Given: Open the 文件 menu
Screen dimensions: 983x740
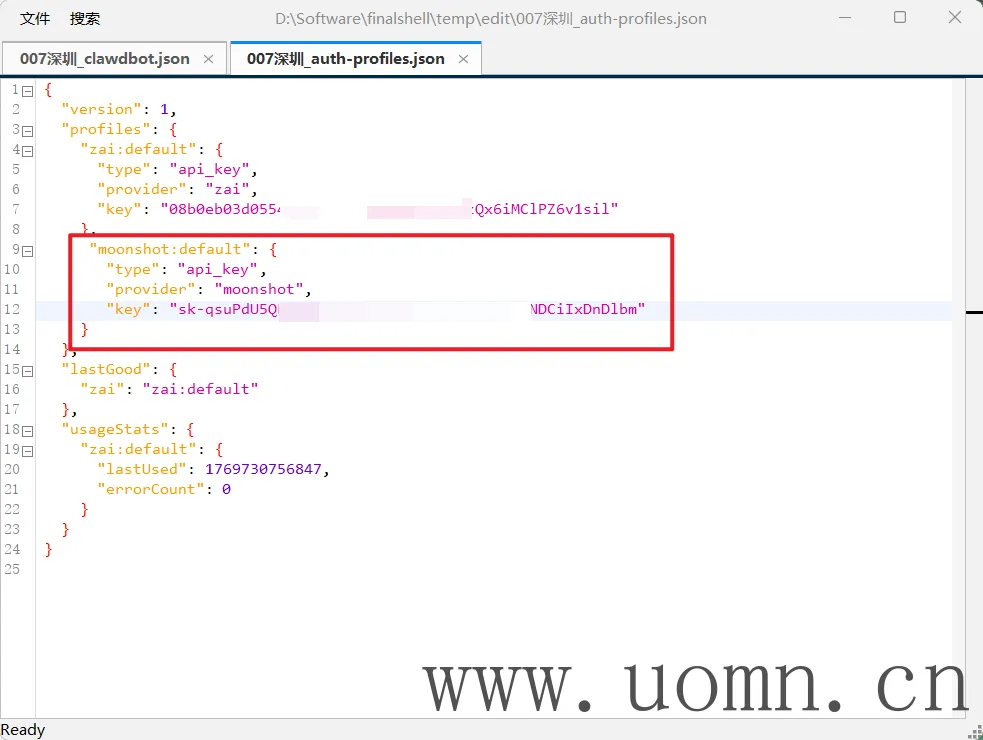Looking at the screenshot, I should coord(35,19).
